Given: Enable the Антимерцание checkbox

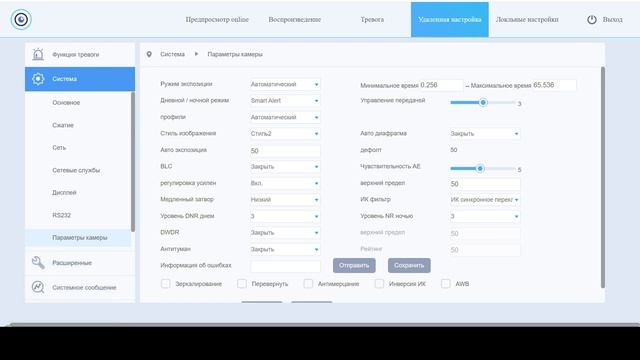Looking at the screenshot, I should pos(308,284).
